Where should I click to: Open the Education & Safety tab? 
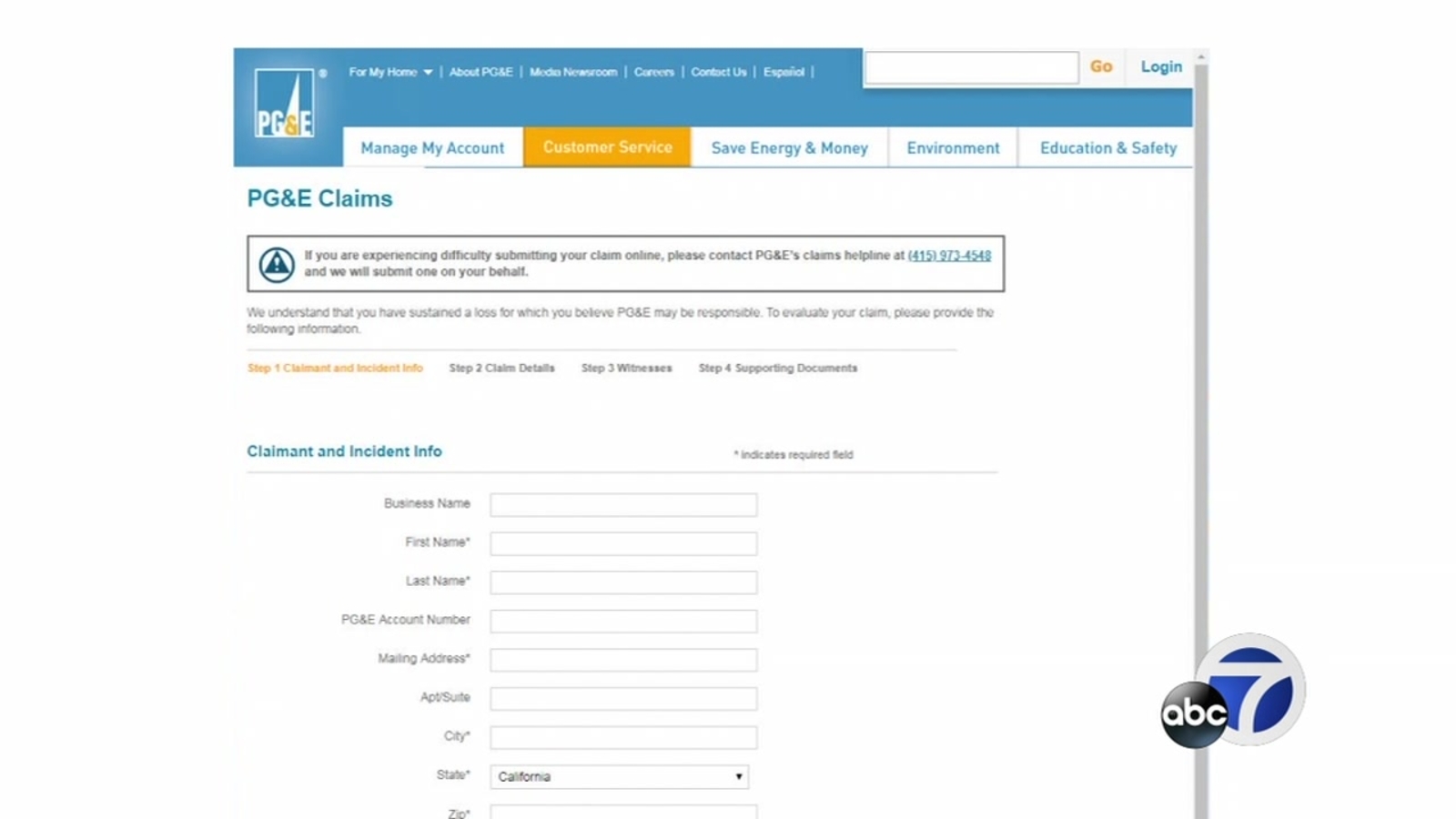(1107, 147)
